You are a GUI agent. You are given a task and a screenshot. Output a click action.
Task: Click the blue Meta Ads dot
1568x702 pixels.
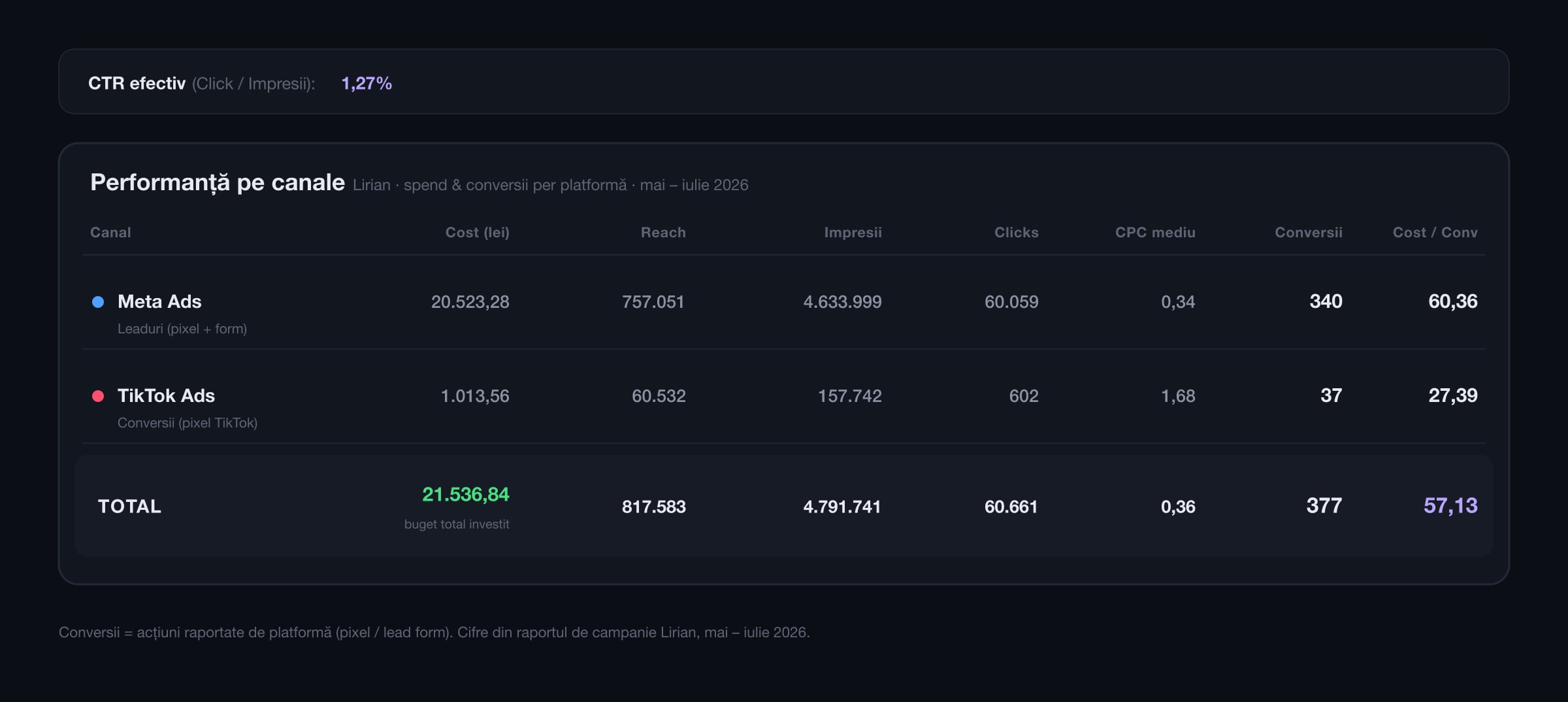pyautogui.click(x=98, y=302)
